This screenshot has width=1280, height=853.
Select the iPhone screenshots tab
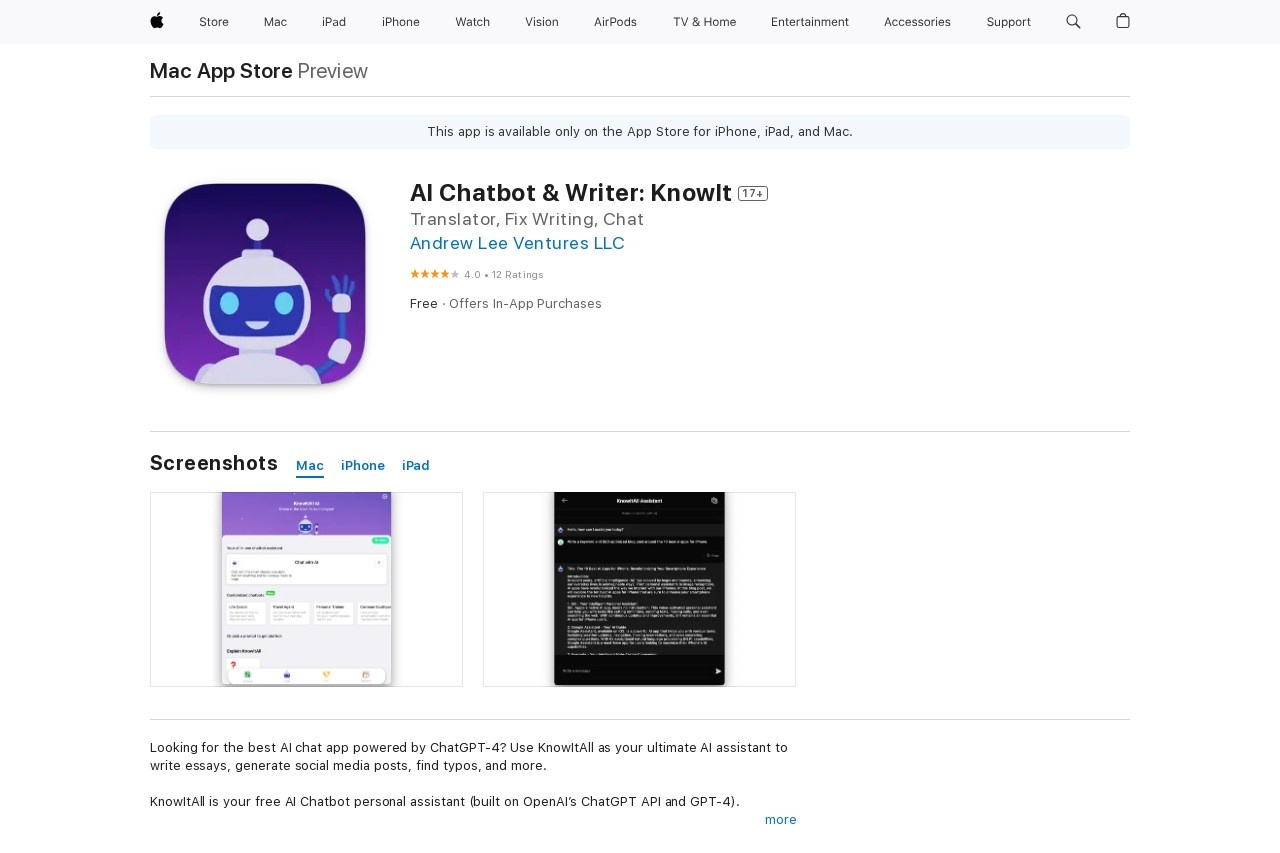click(363, 466)
